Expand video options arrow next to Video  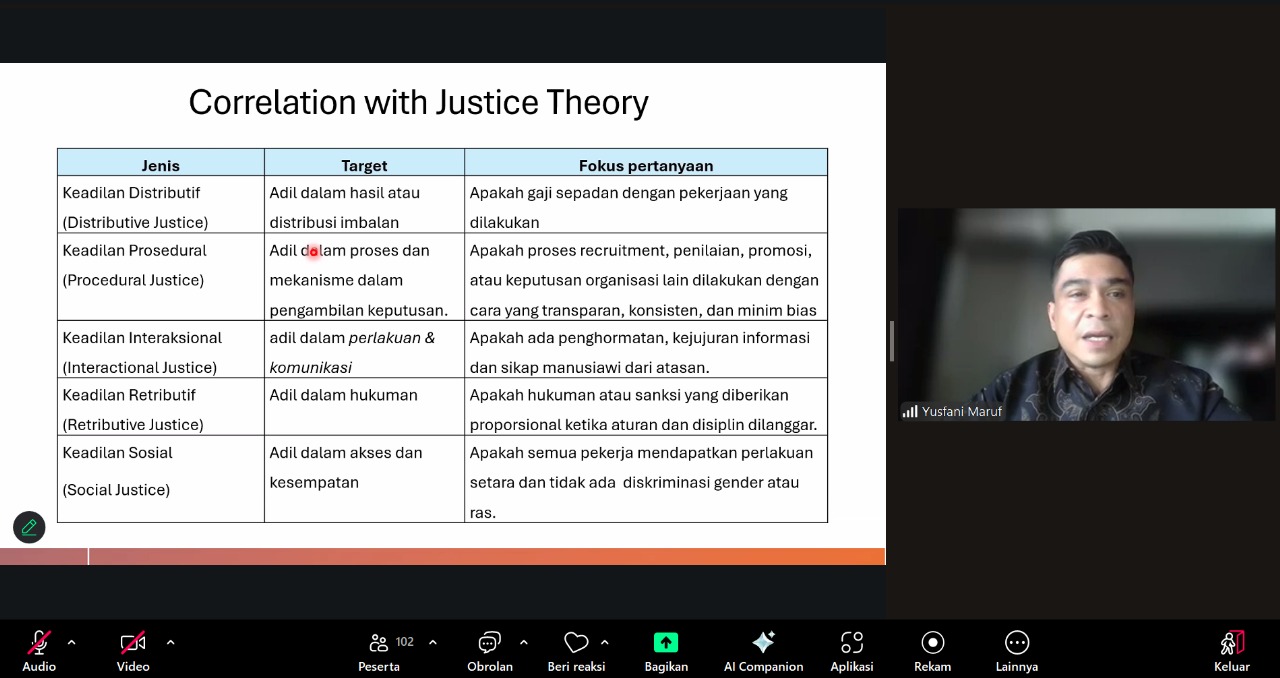point(170,642)
